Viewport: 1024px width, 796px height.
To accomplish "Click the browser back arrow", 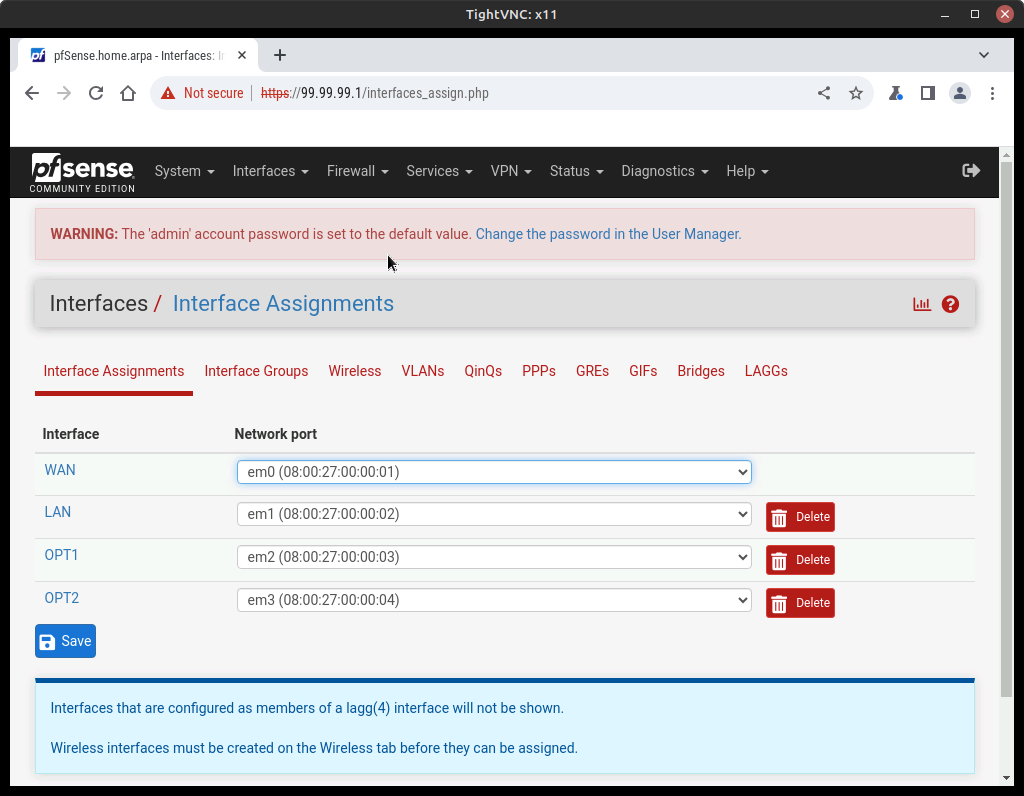I will tap(32, 93).
